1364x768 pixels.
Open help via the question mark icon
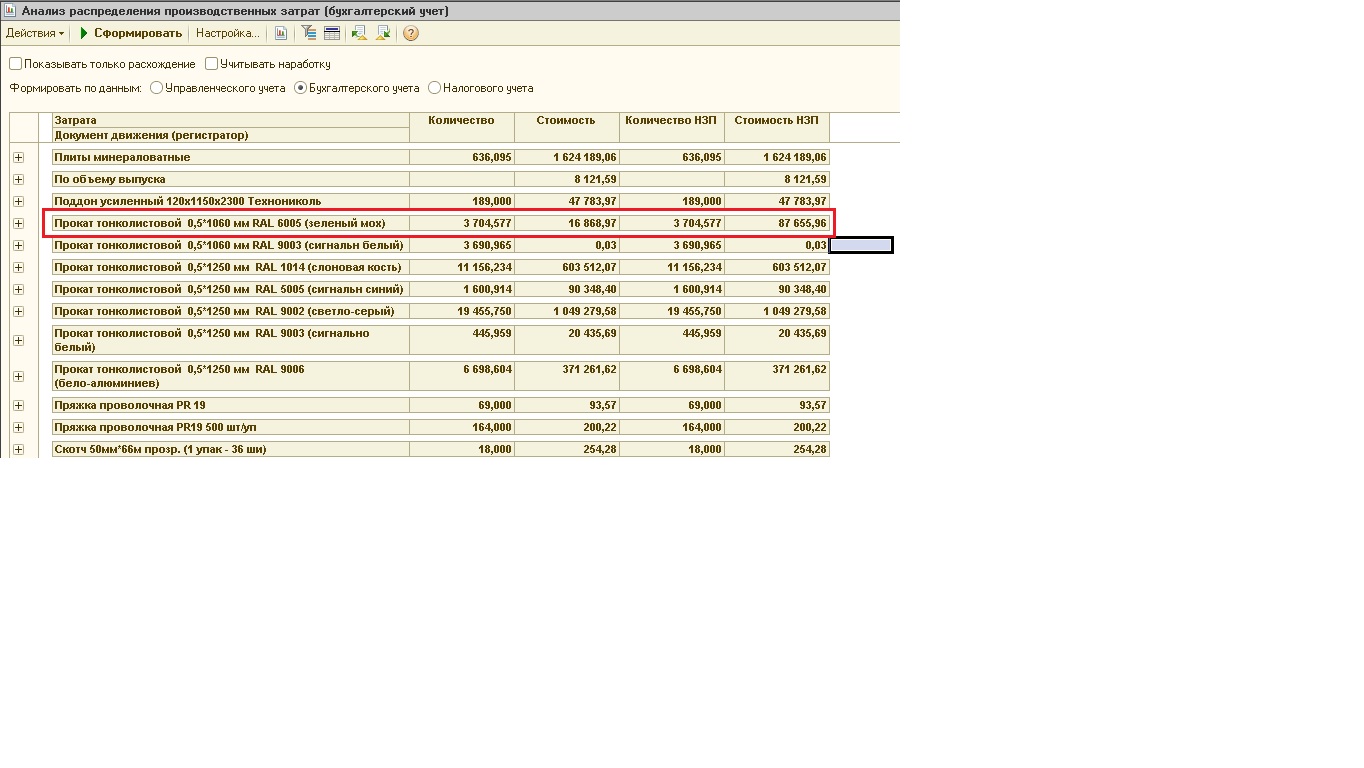411,33
